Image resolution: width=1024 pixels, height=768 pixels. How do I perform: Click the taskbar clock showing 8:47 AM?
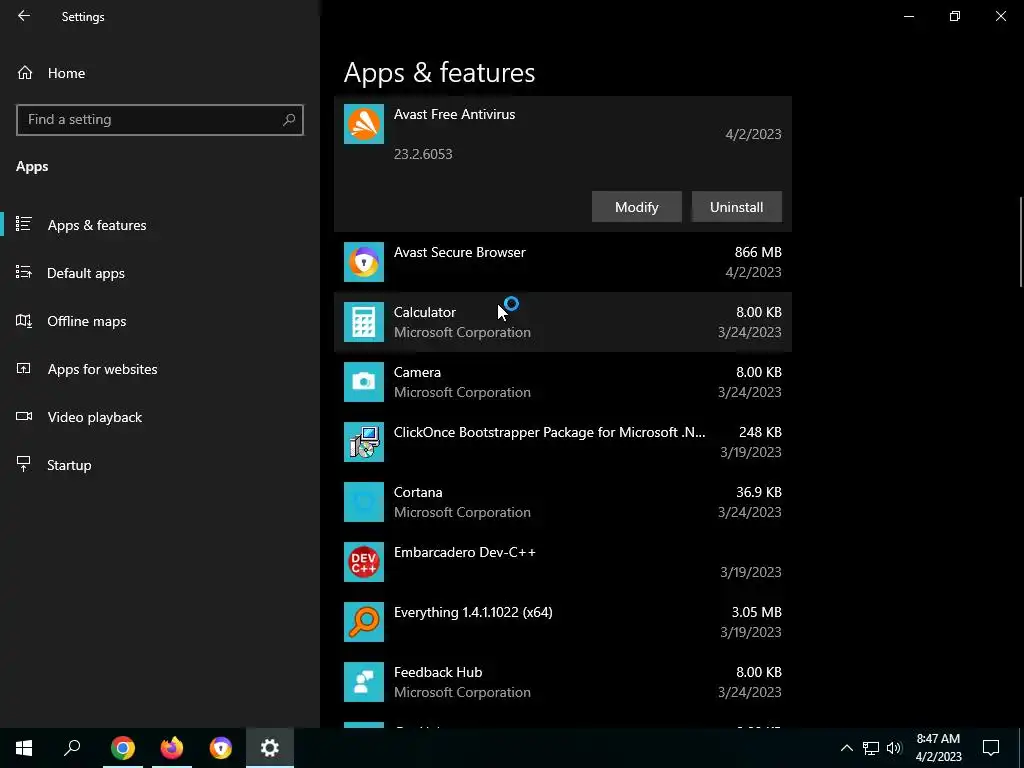[938, 748]
